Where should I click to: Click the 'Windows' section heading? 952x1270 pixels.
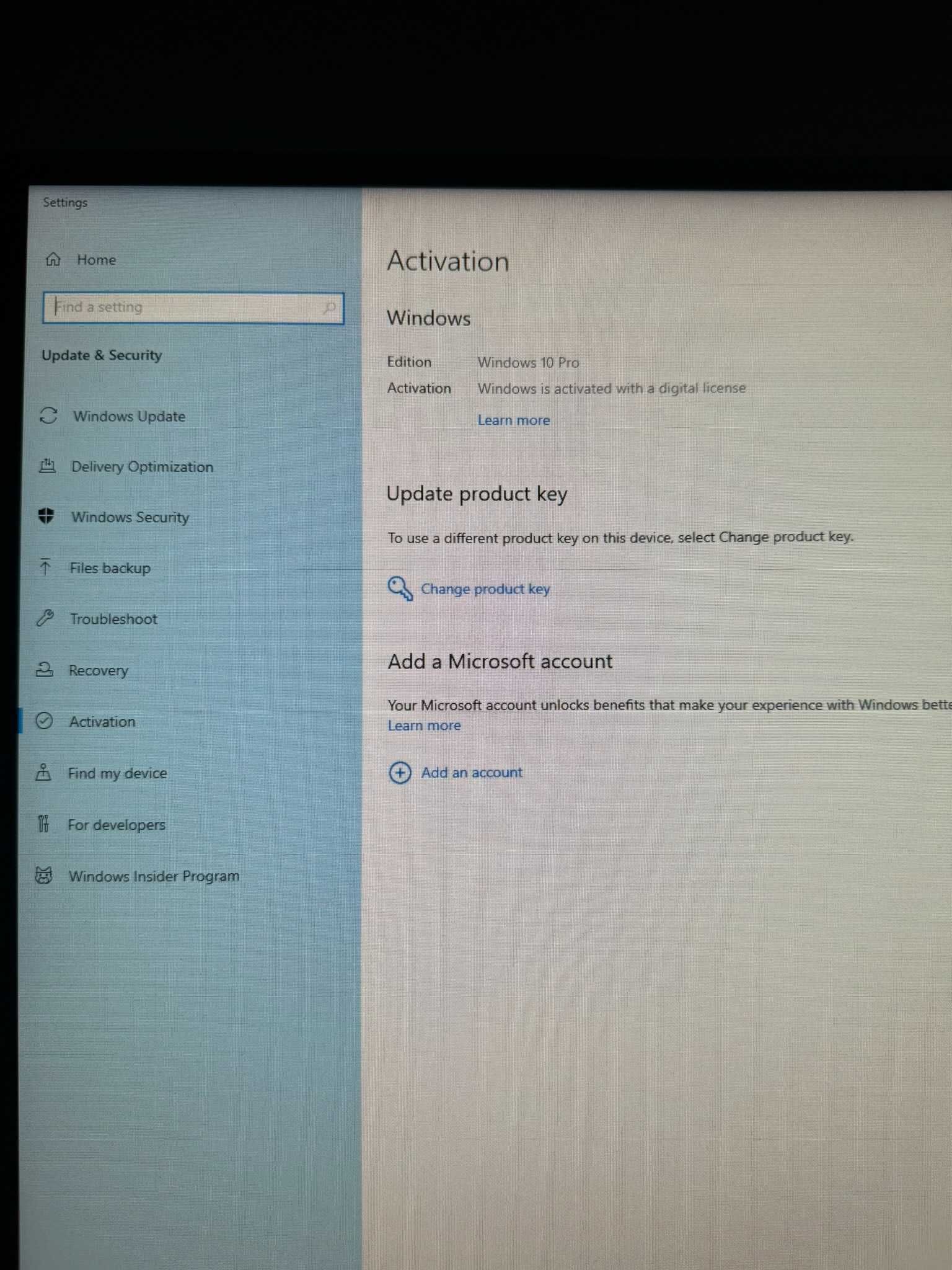tap(429, 318)
